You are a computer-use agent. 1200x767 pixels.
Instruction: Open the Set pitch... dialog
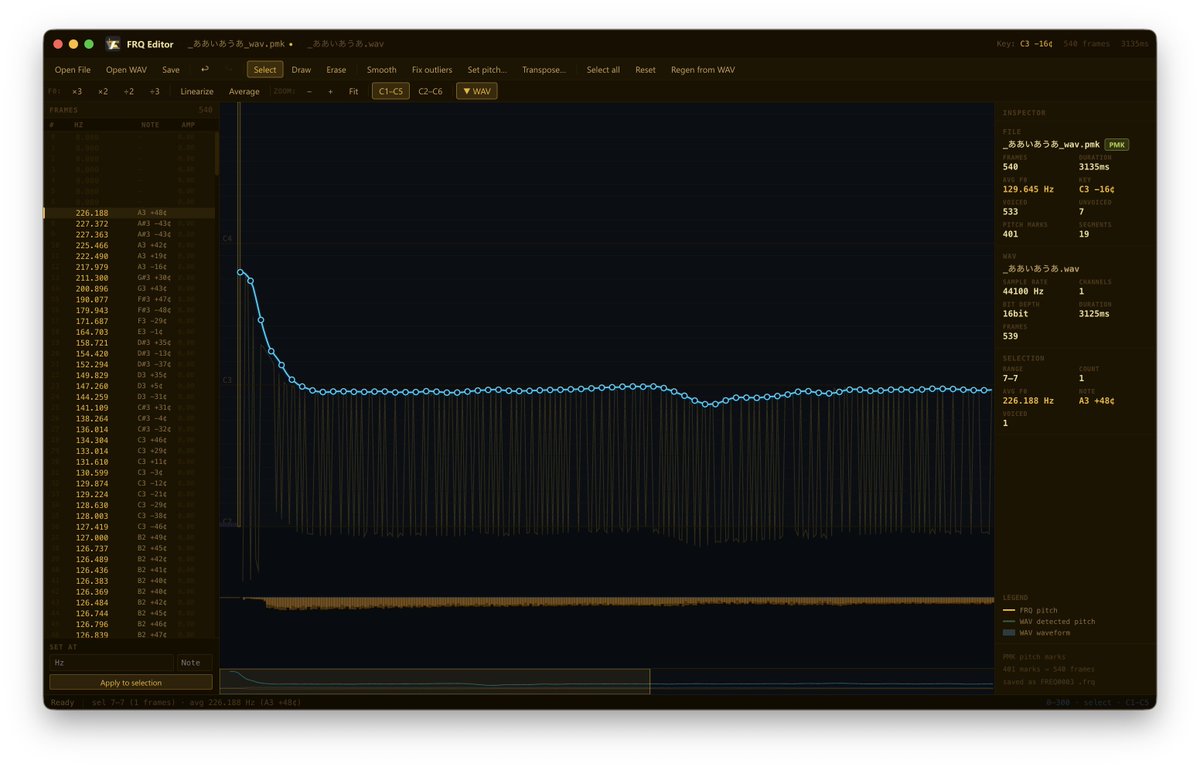pos(487,70)
